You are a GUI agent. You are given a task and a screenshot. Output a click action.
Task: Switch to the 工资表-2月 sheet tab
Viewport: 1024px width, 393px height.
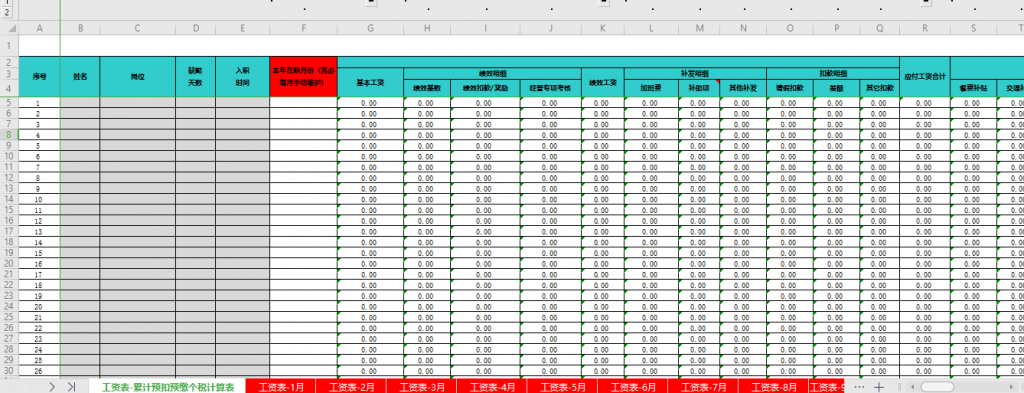tap(351, 386)
